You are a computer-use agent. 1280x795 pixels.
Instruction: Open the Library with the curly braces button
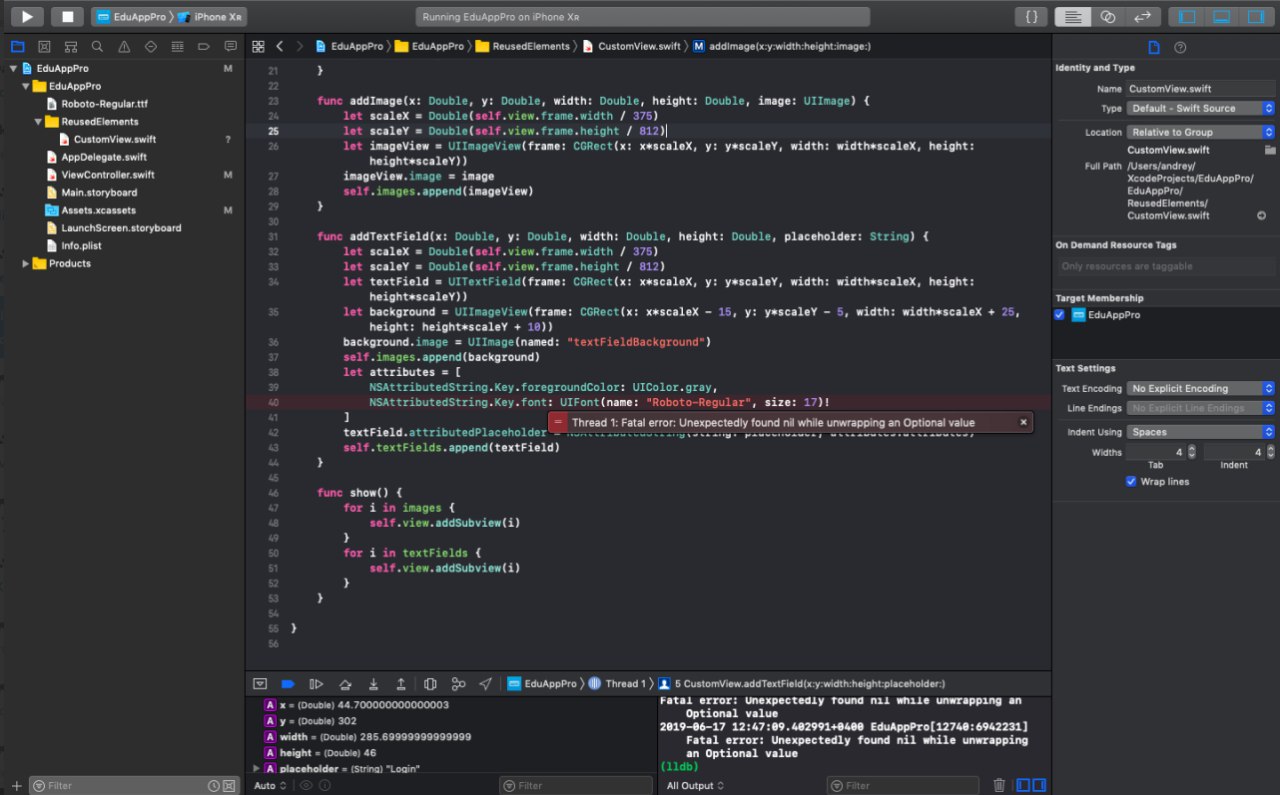pos(1031,17)
